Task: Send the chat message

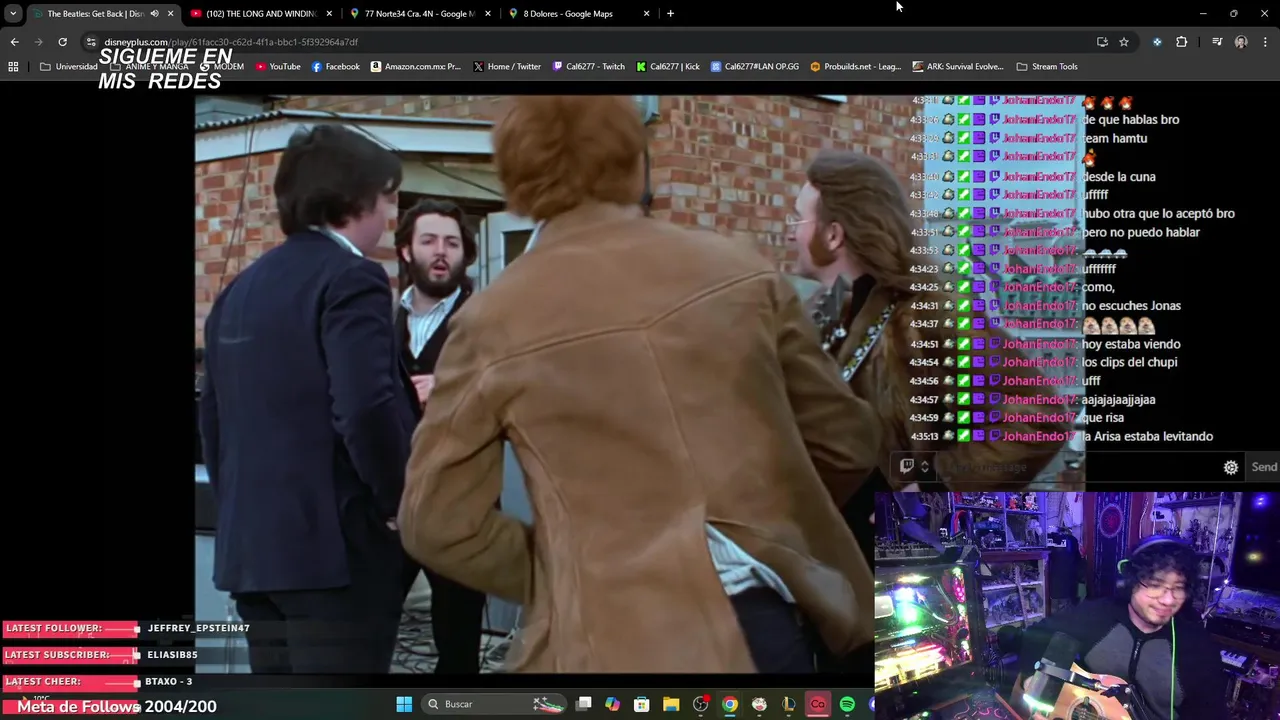Action: coord(1264,467)
